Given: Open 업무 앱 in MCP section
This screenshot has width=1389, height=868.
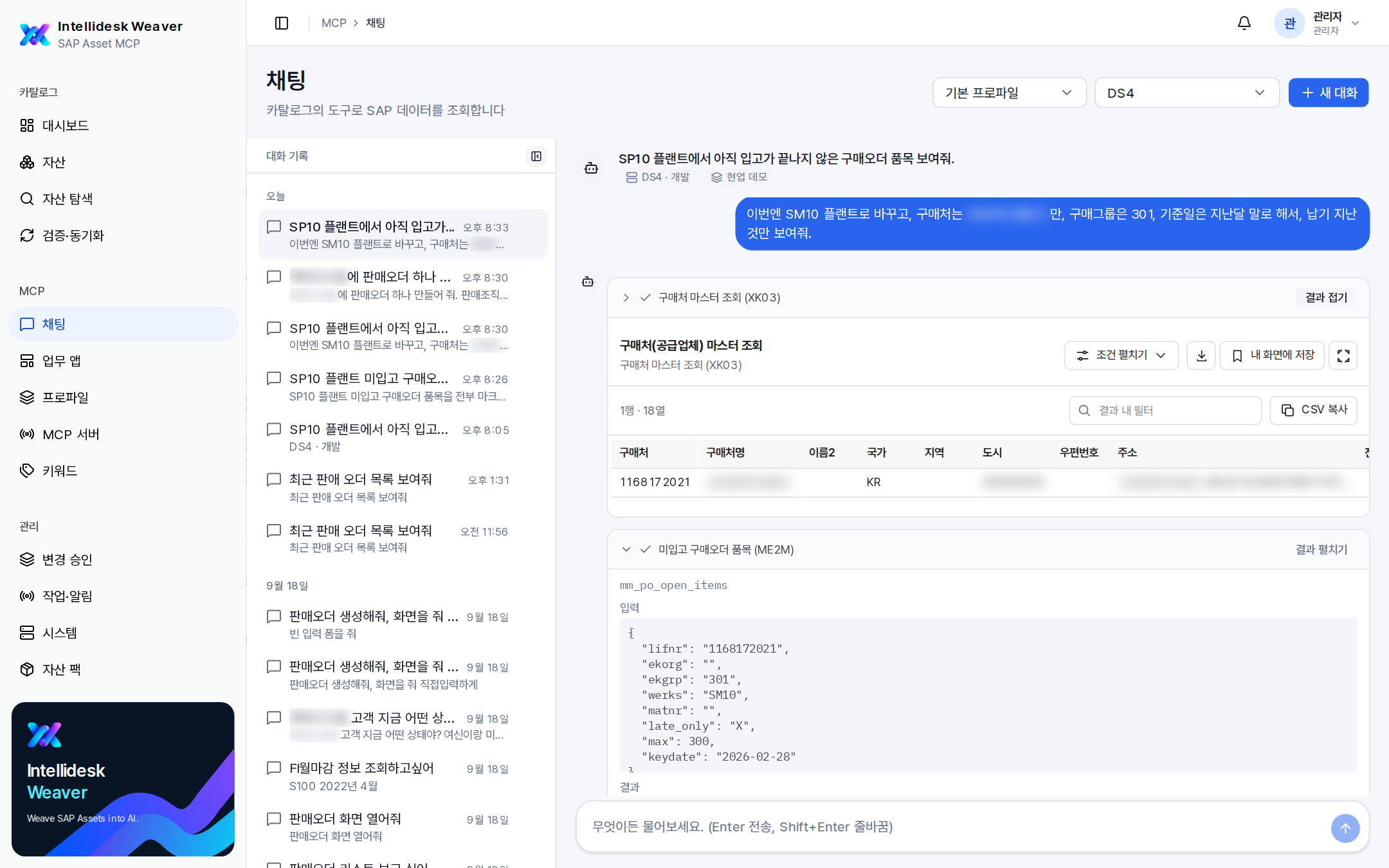Looking at the screenshot, I should (x=123, y=361).
